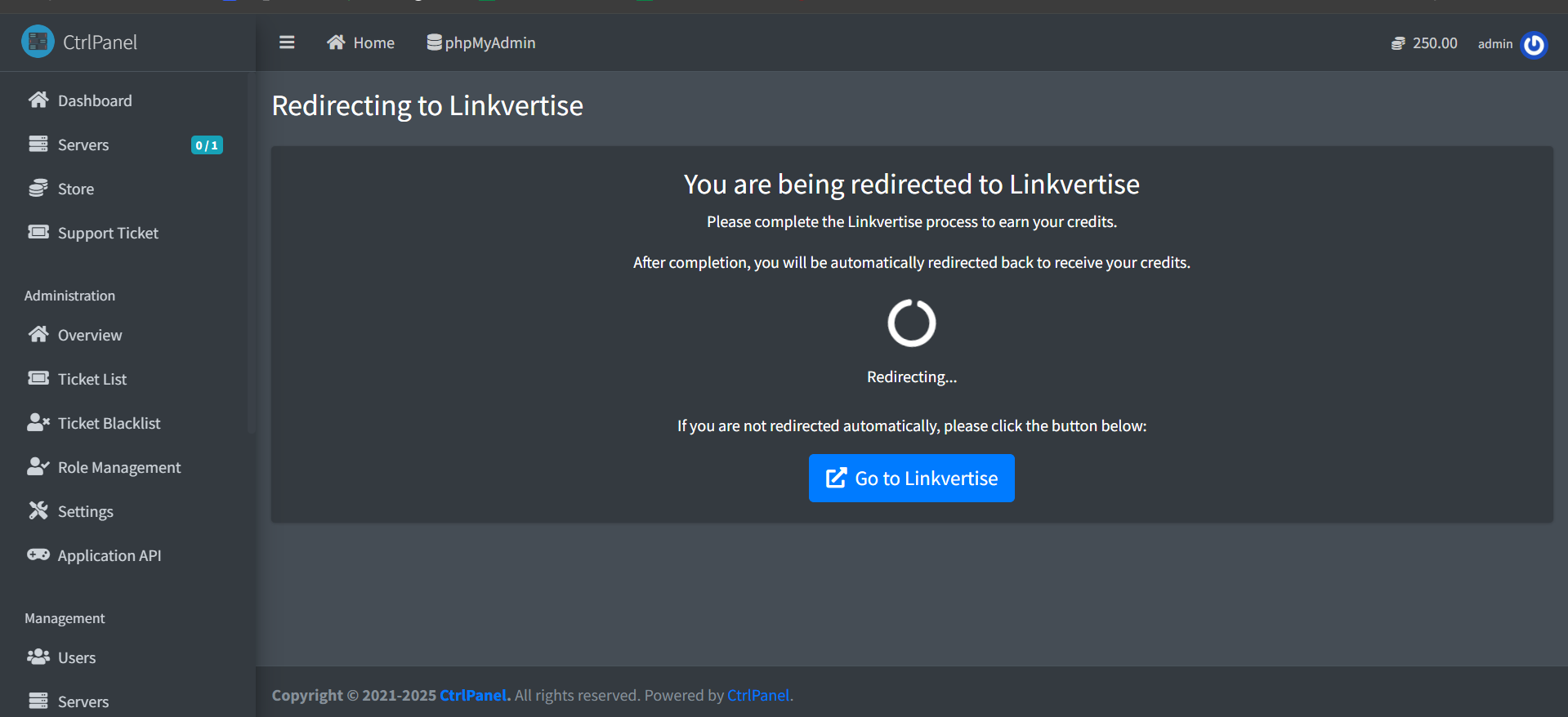Click the Application API gamepad icon
This screenshot has height=717, width=1568.
38,555
